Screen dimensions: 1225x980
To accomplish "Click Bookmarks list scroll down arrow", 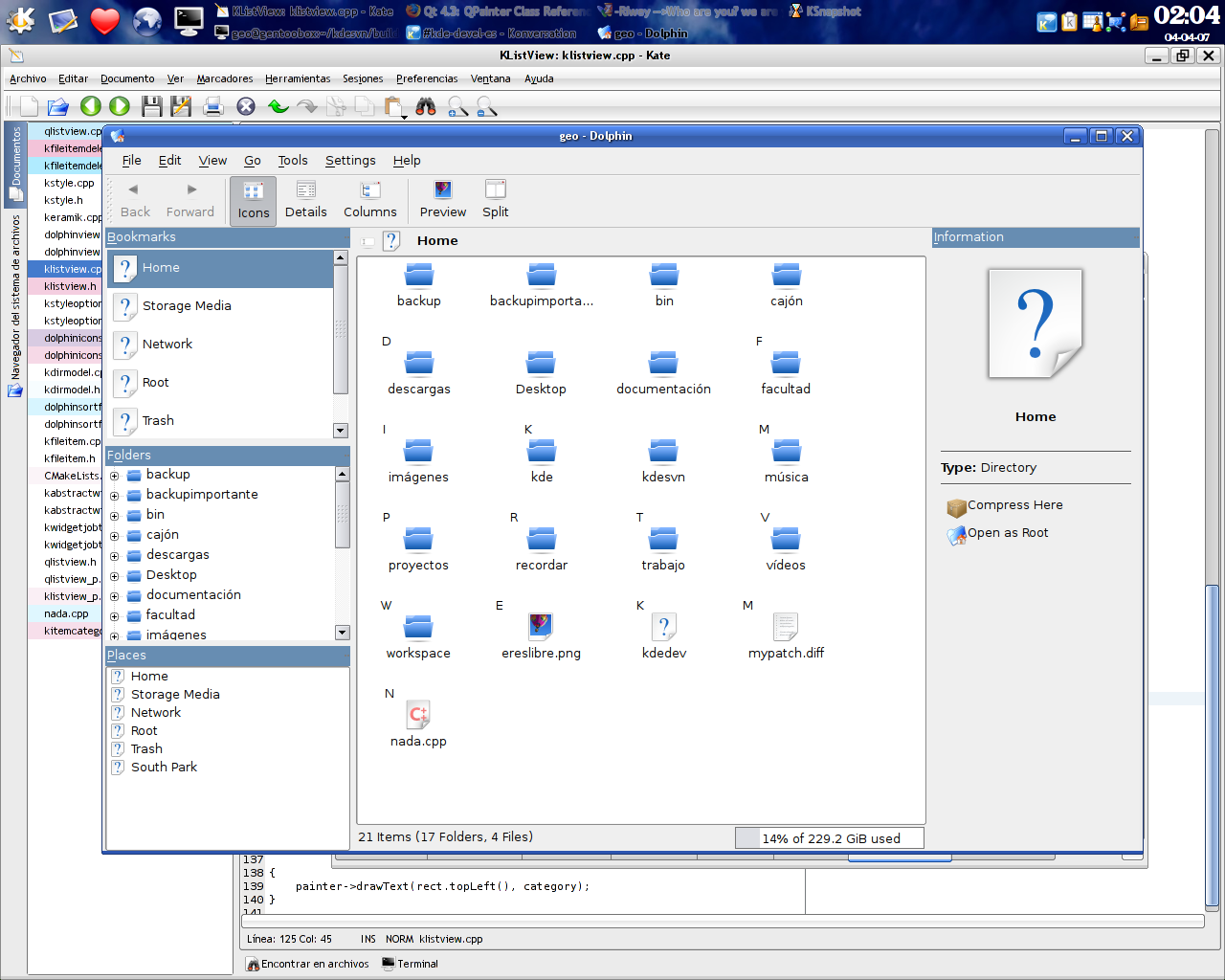I will click(340, 431).
